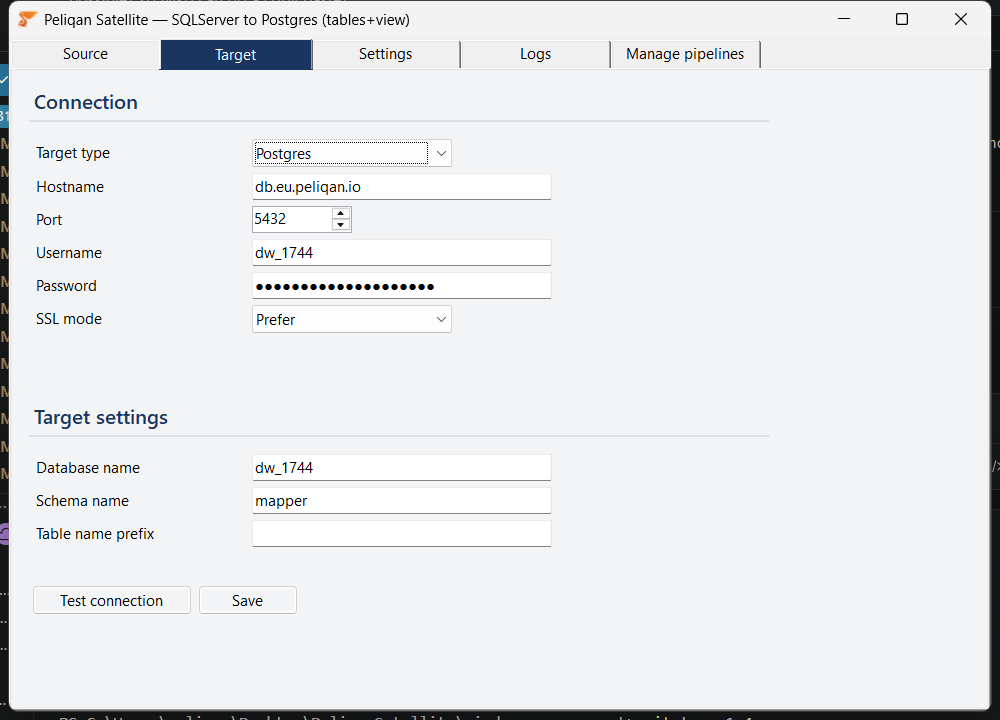The image size is (1000, 720).
Task: Click the Hostname field db.eu.peliqan.io
Action: [x=402, y=187]
